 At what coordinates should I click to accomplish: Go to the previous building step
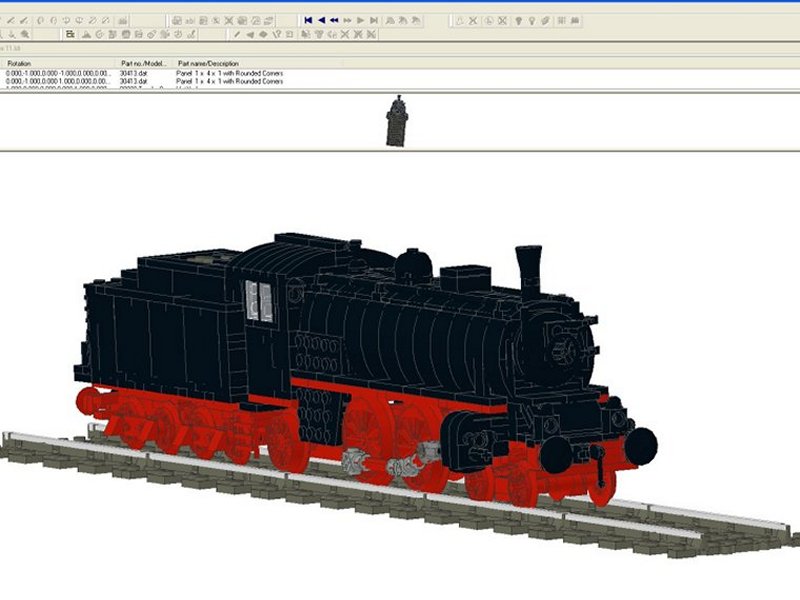point(321,20)
